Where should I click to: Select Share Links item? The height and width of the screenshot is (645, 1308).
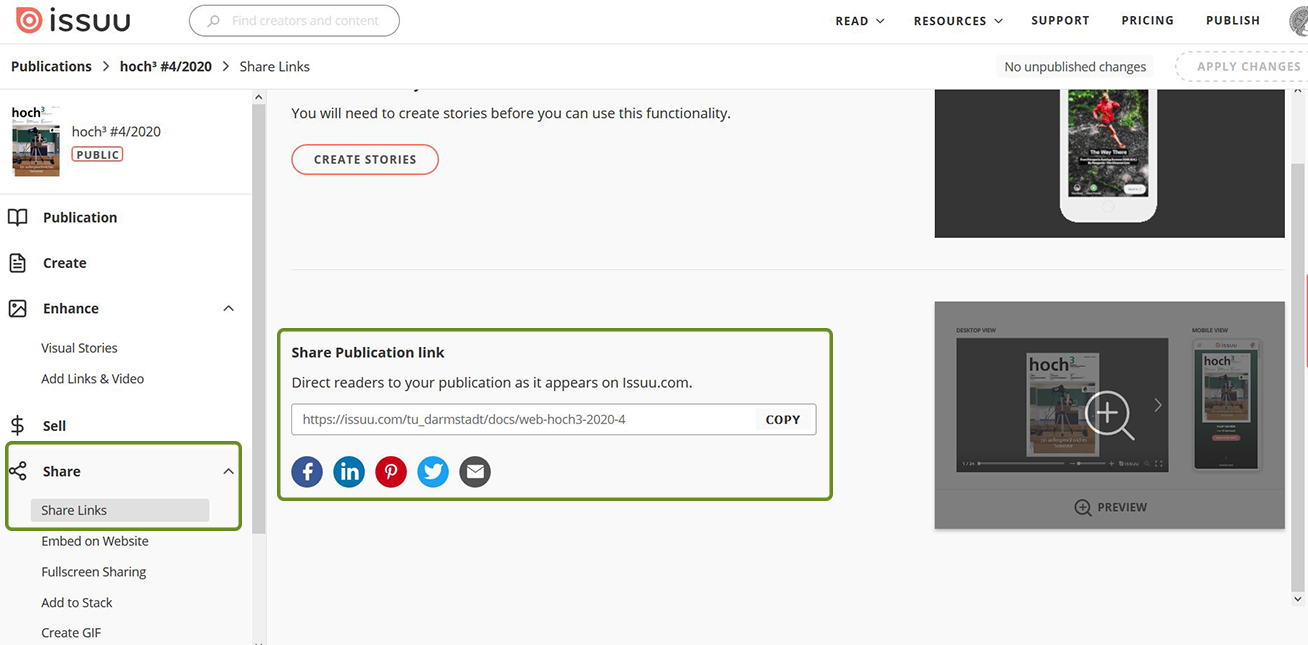(x=120, y=510)
